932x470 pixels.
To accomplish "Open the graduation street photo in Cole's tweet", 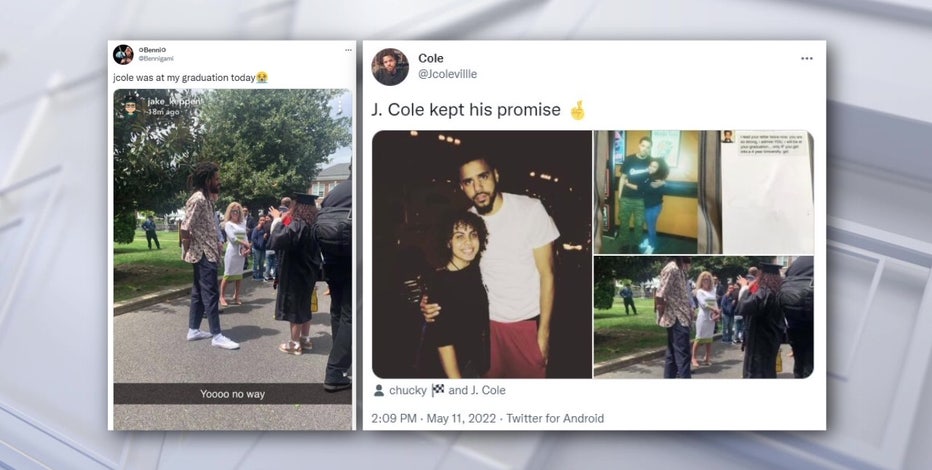I will (704, 317).
